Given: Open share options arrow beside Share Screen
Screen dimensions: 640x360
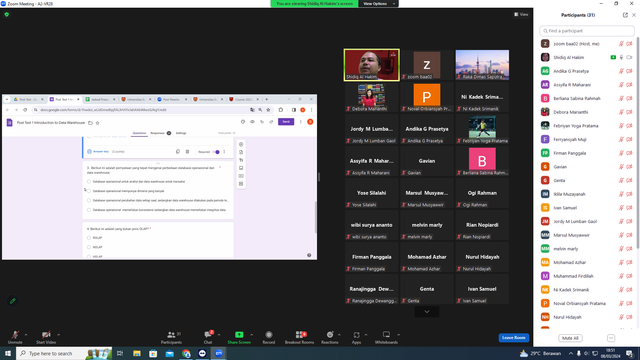Looking at the screenshot, I should tap(251, 335).
